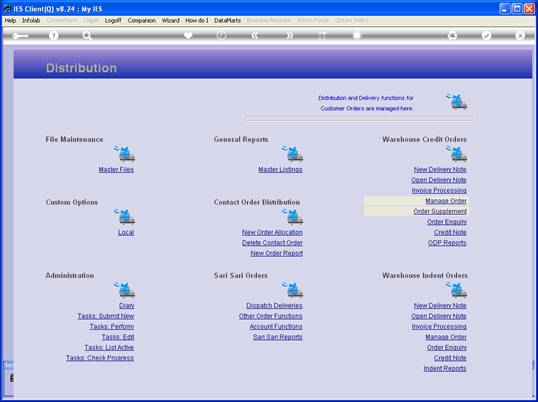This screenshot has height=402, width=538.
Task: Click the double left arrow icon
Action: (x=254, y=35)
